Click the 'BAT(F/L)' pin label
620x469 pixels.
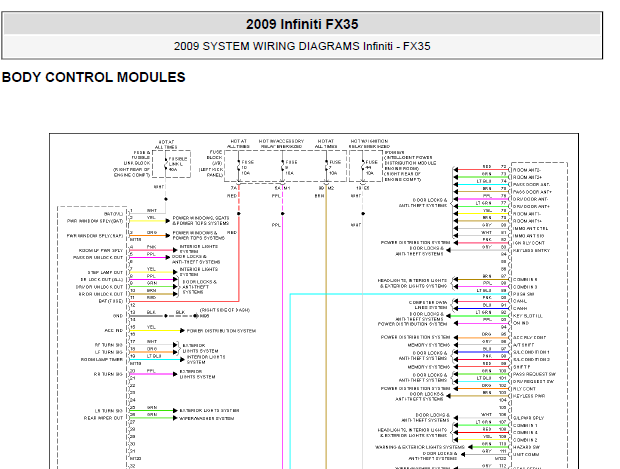(113, 214)
